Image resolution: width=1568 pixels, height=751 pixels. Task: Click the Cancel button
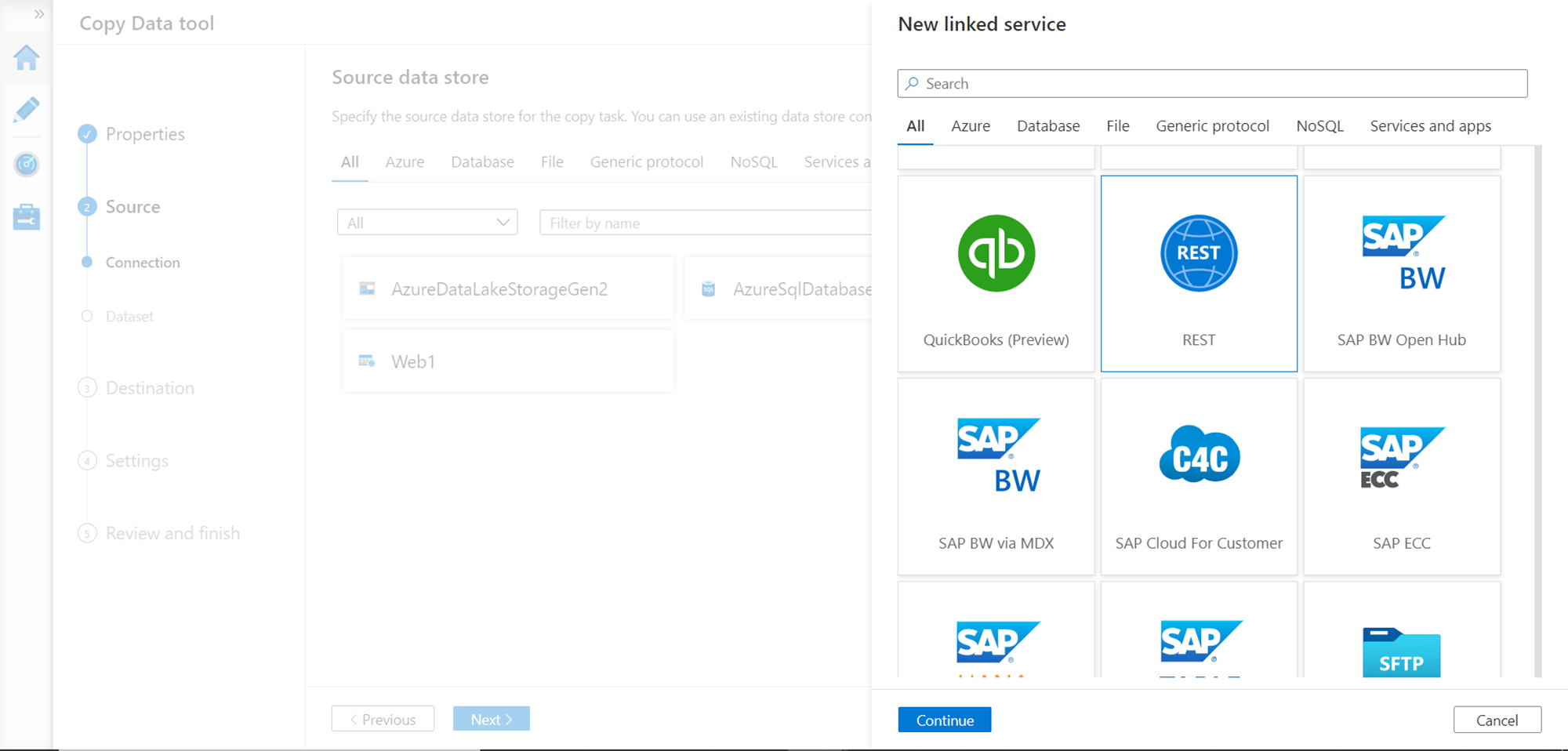(1497, 720)
